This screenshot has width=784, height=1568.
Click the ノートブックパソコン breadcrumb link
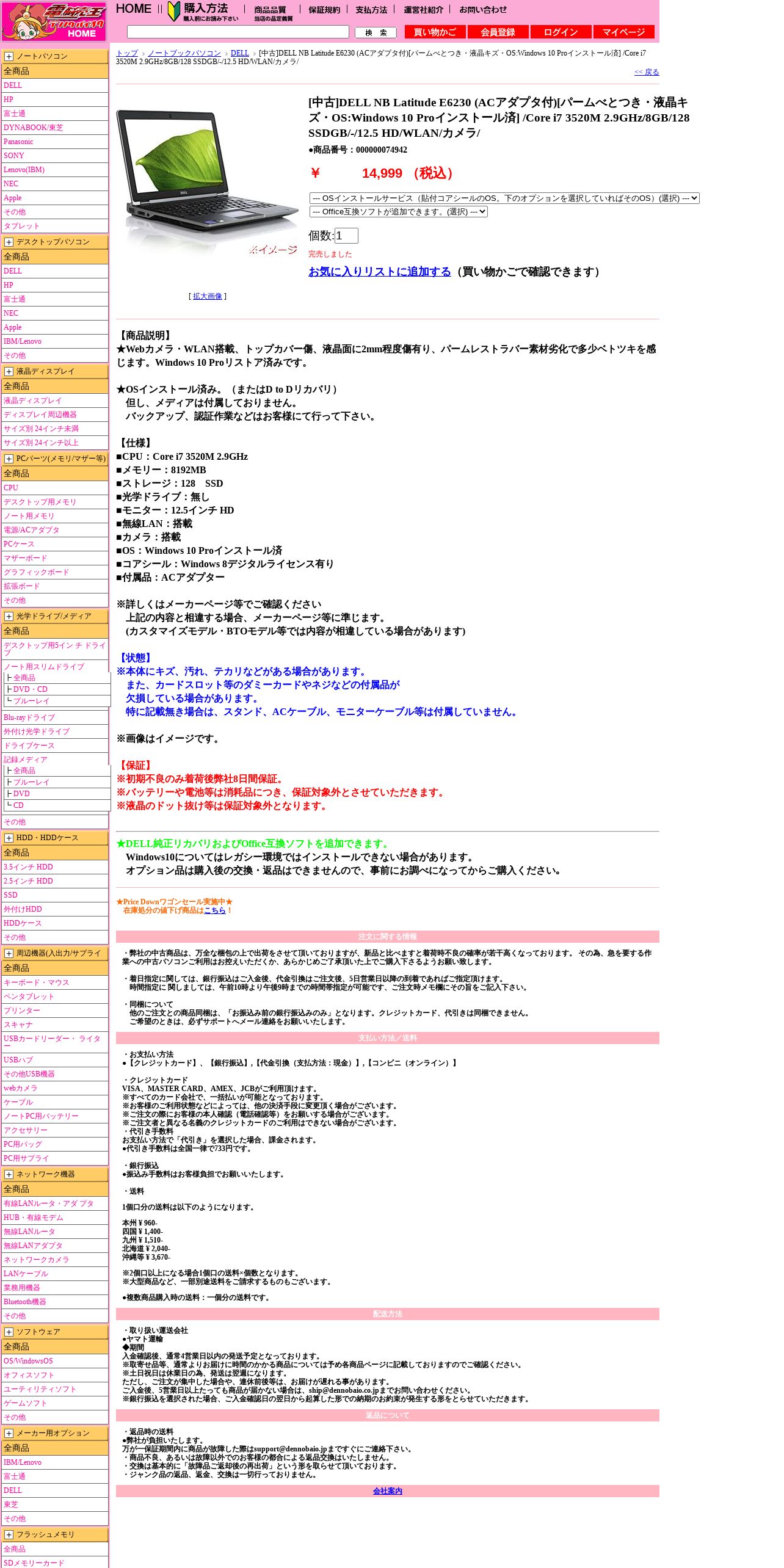pos(184,53)
